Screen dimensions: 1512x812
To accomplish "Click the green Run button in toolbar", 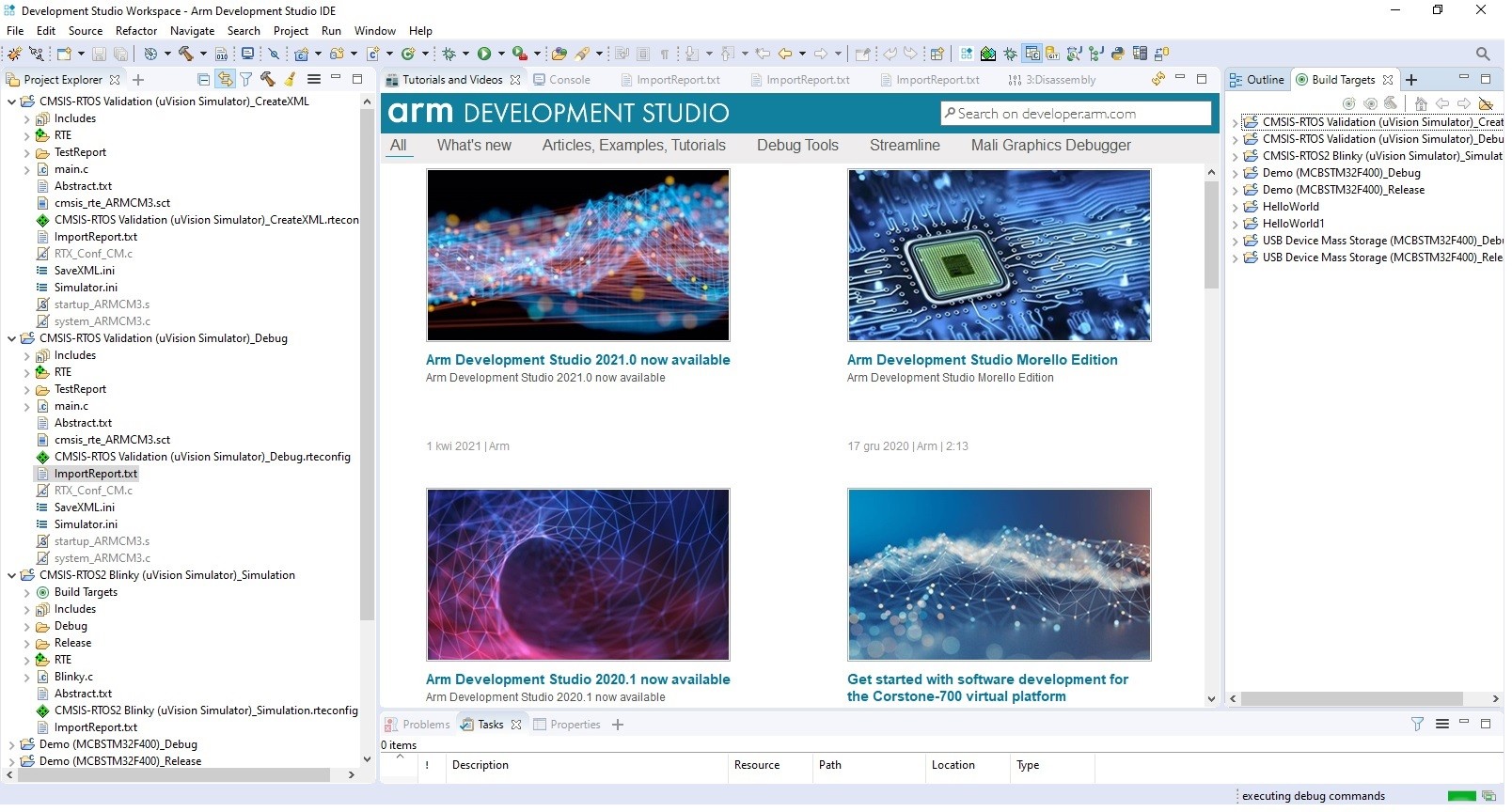I will [484, 54].
